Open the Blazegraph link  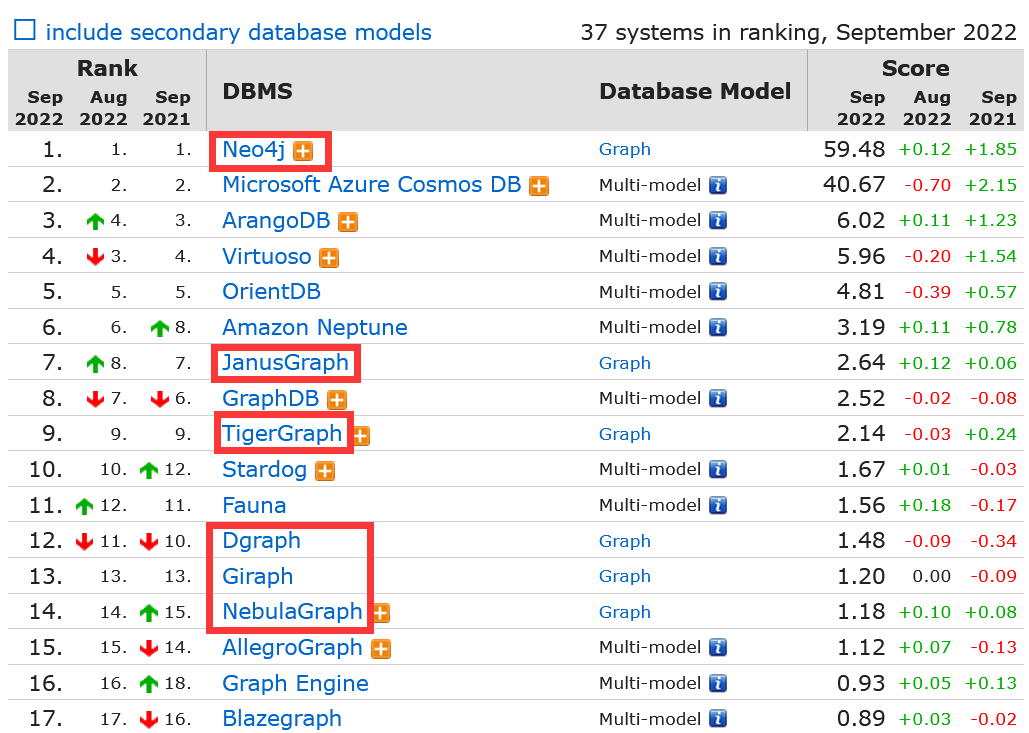click(281, 719)
